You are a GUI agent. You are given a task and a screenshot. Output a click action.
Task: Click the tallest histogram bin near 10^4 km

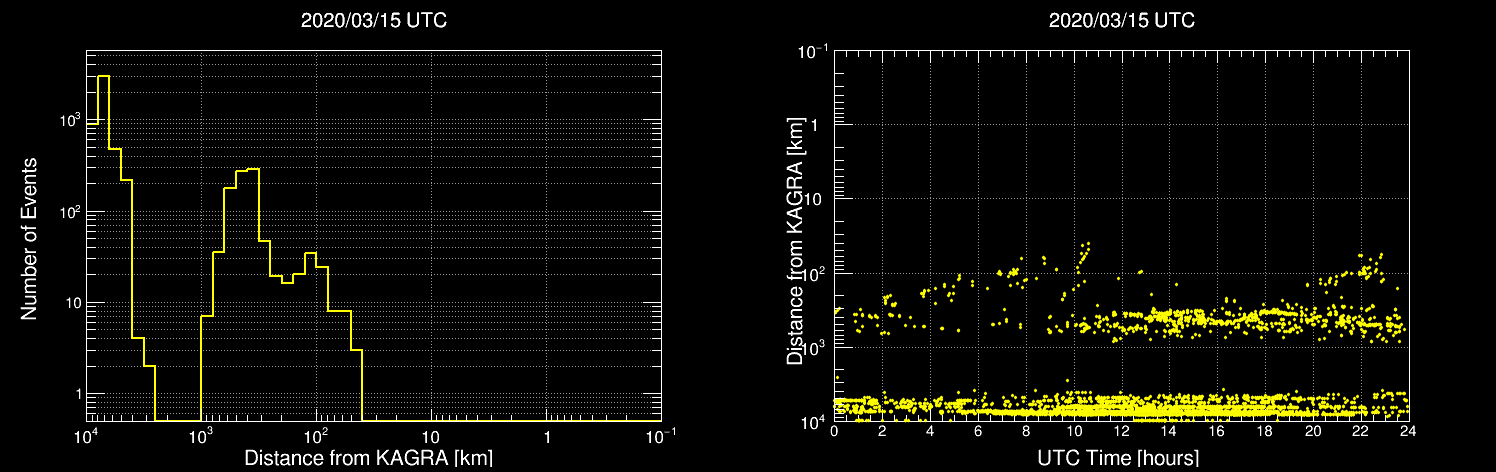pyautogui.click(x=103, y=248)
